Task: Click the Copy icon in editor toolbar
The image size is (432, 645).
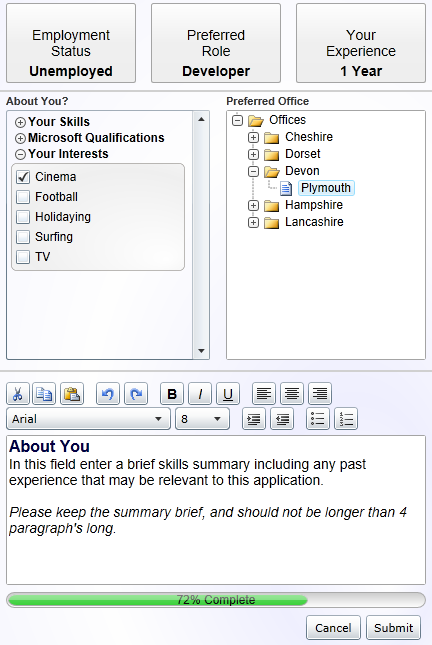Action: (44, 394)
